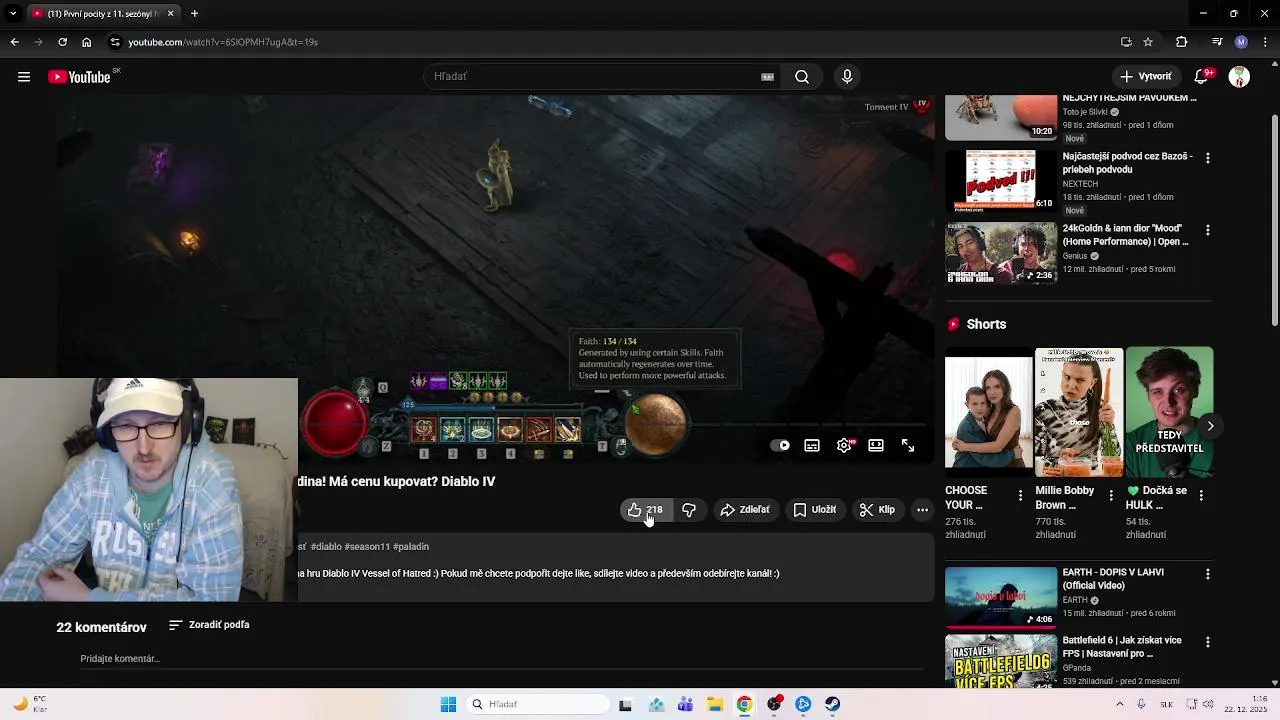
Task: Open the YouTube hamburger guide menu
Action: tap(24, 77)
